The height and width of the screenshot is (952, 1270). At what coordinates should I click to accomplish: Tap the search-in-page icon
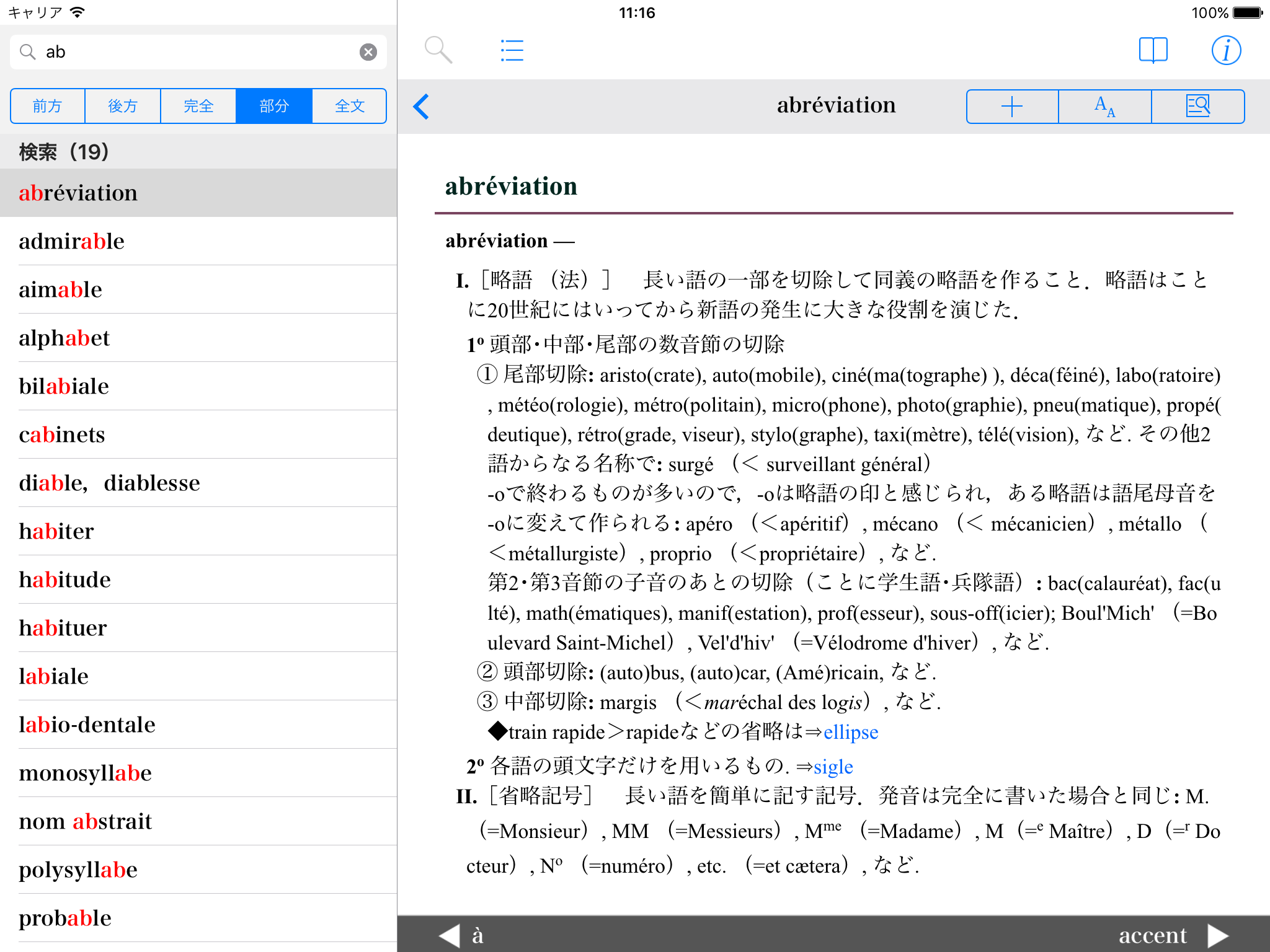point(1197,107)
